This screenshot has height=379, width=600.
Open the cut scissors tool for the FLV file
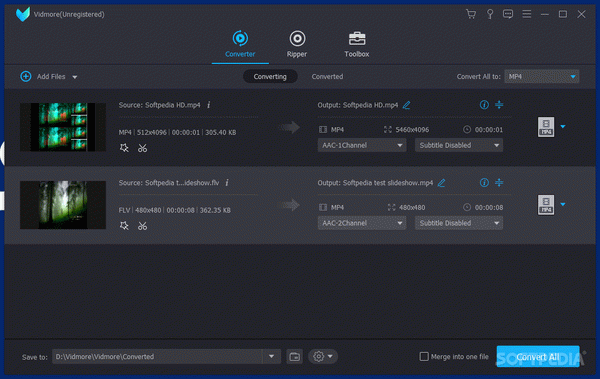(142, 226)
